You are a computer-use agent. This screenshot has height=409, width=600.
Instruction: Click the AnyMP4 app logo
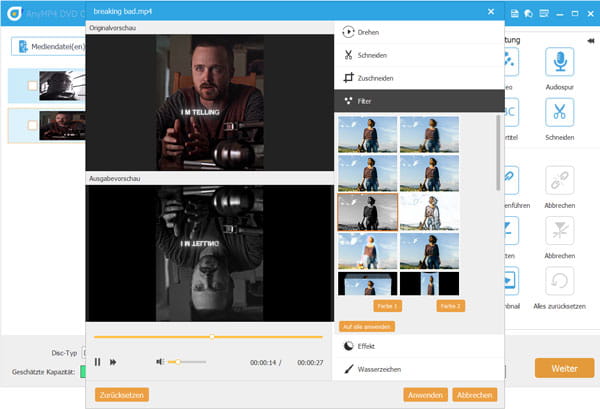[14, 13]
